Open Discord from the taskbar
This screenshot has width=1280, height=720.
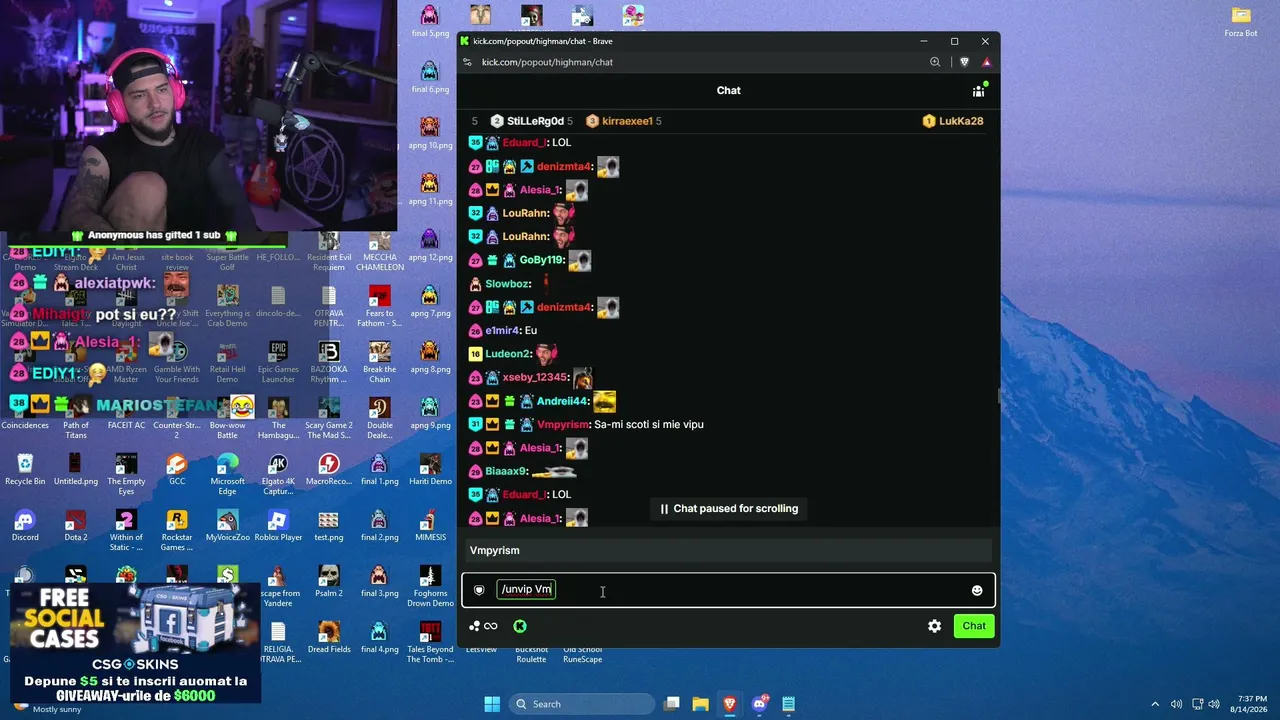pos(759,704)
